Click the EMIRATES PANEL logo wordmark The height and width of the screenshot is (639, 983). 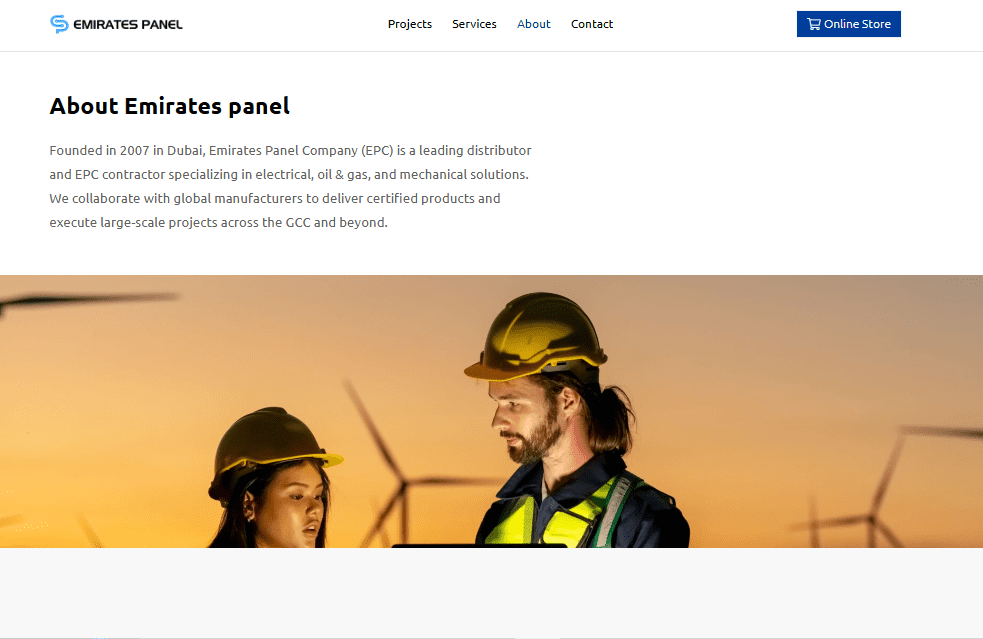128,24
